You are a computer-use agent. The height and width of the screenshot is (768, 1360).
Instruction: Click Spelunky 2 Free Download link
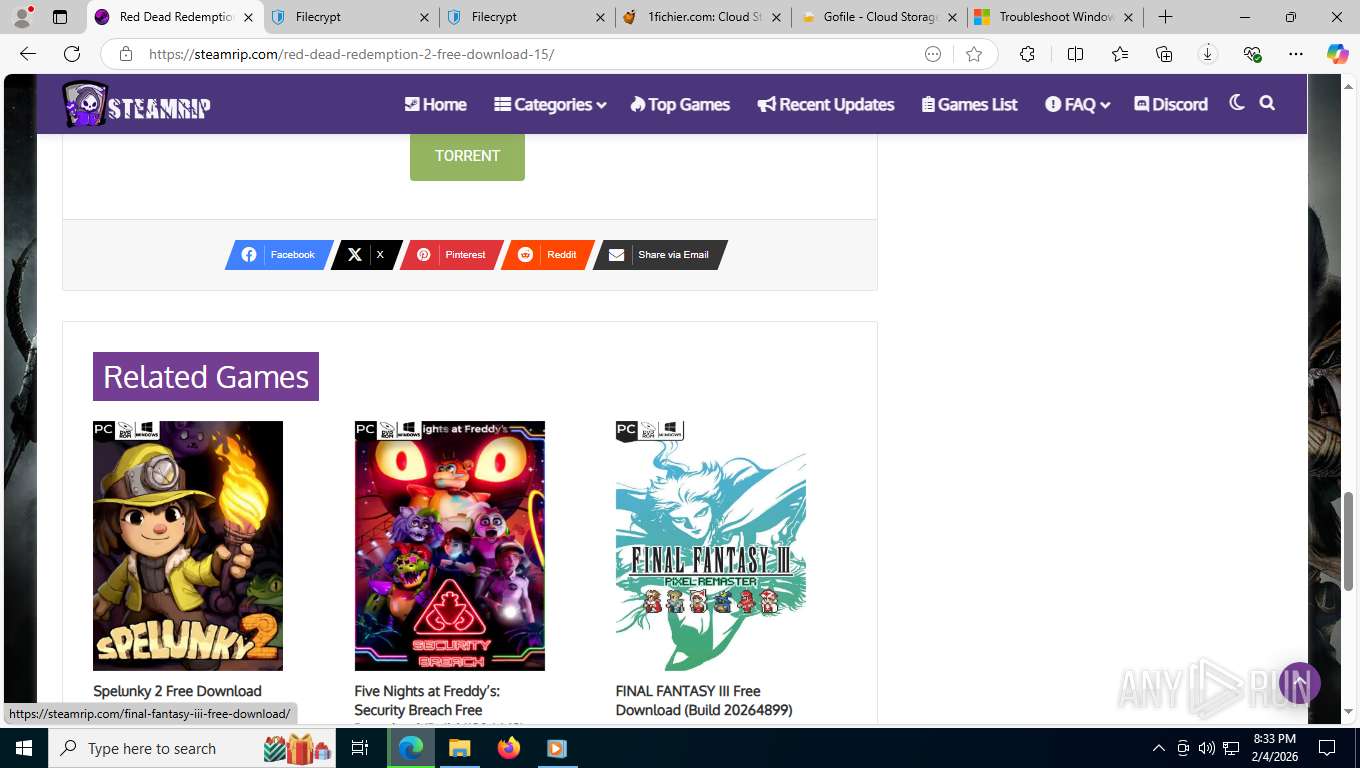coord(177,691)
